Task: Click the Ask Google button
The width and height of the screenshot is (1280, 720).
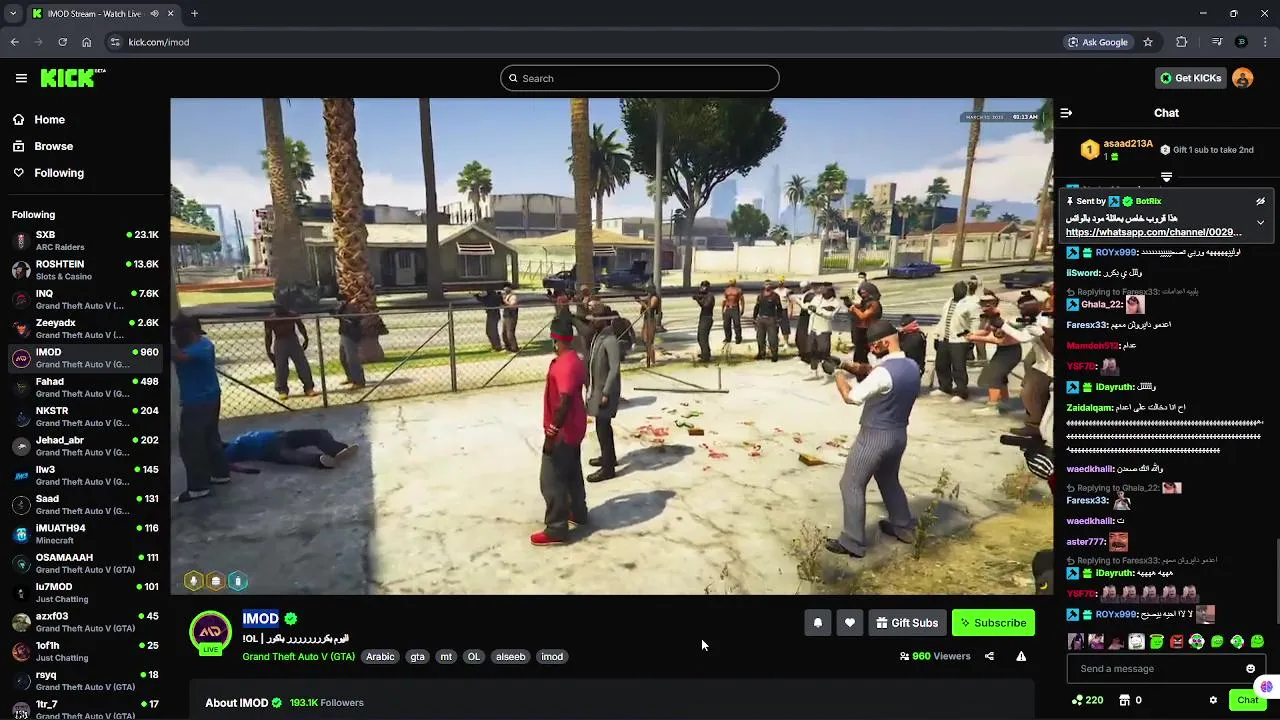Action: click(1097, 42)
